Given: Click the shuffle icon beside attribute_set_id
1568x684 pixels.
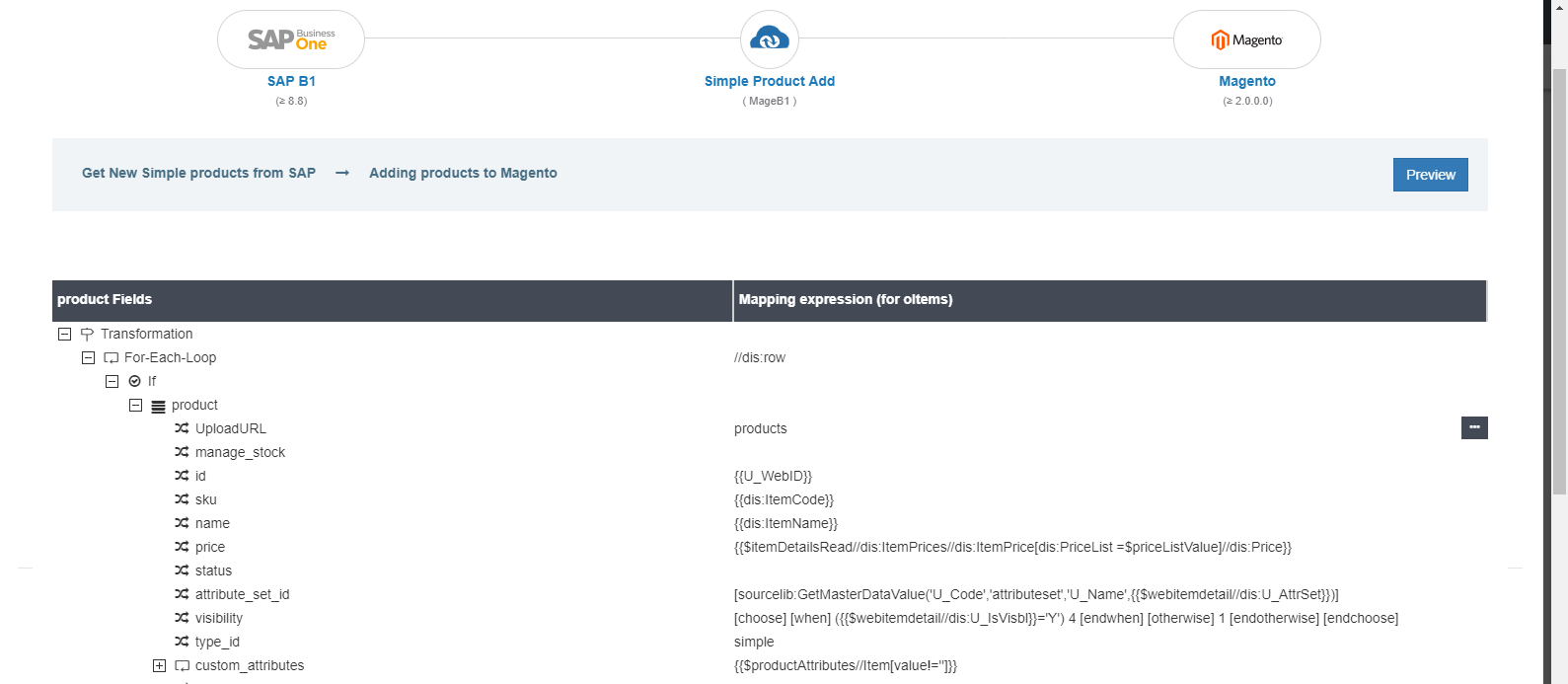Looking at the screenshot, I should (x=182, y=594).
